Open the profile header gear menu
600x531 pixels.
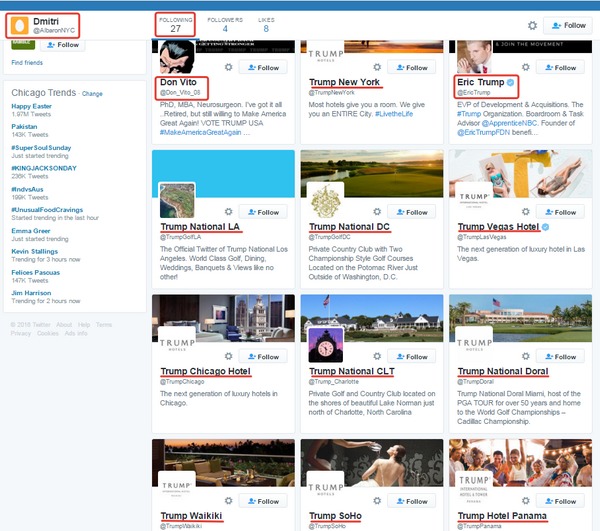tap(532, 26)
